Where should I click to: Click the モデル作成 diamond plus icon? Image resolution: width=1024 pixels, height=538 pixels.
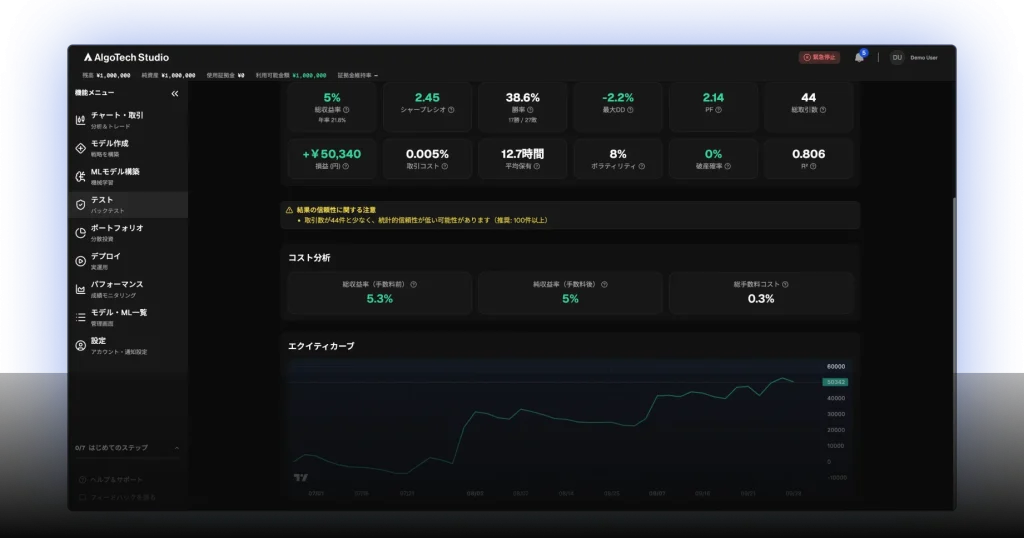(x=80, y=148)
